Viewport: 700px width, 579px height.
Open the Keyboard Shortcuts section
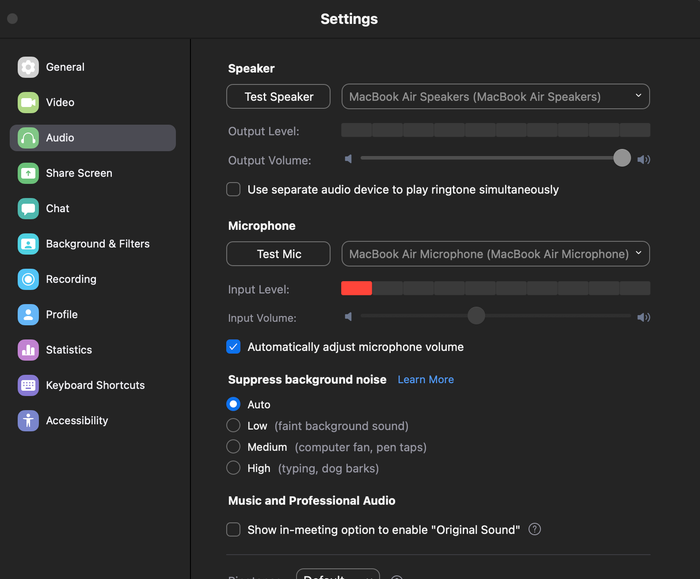point(93,385)
